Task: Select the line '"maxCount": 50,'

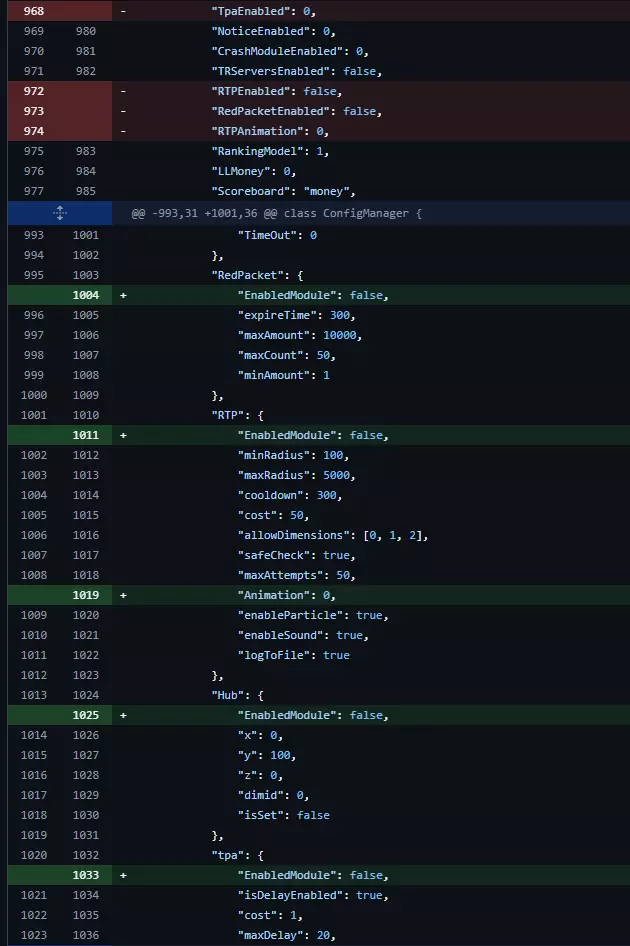Action: click(x=286, y=355)
